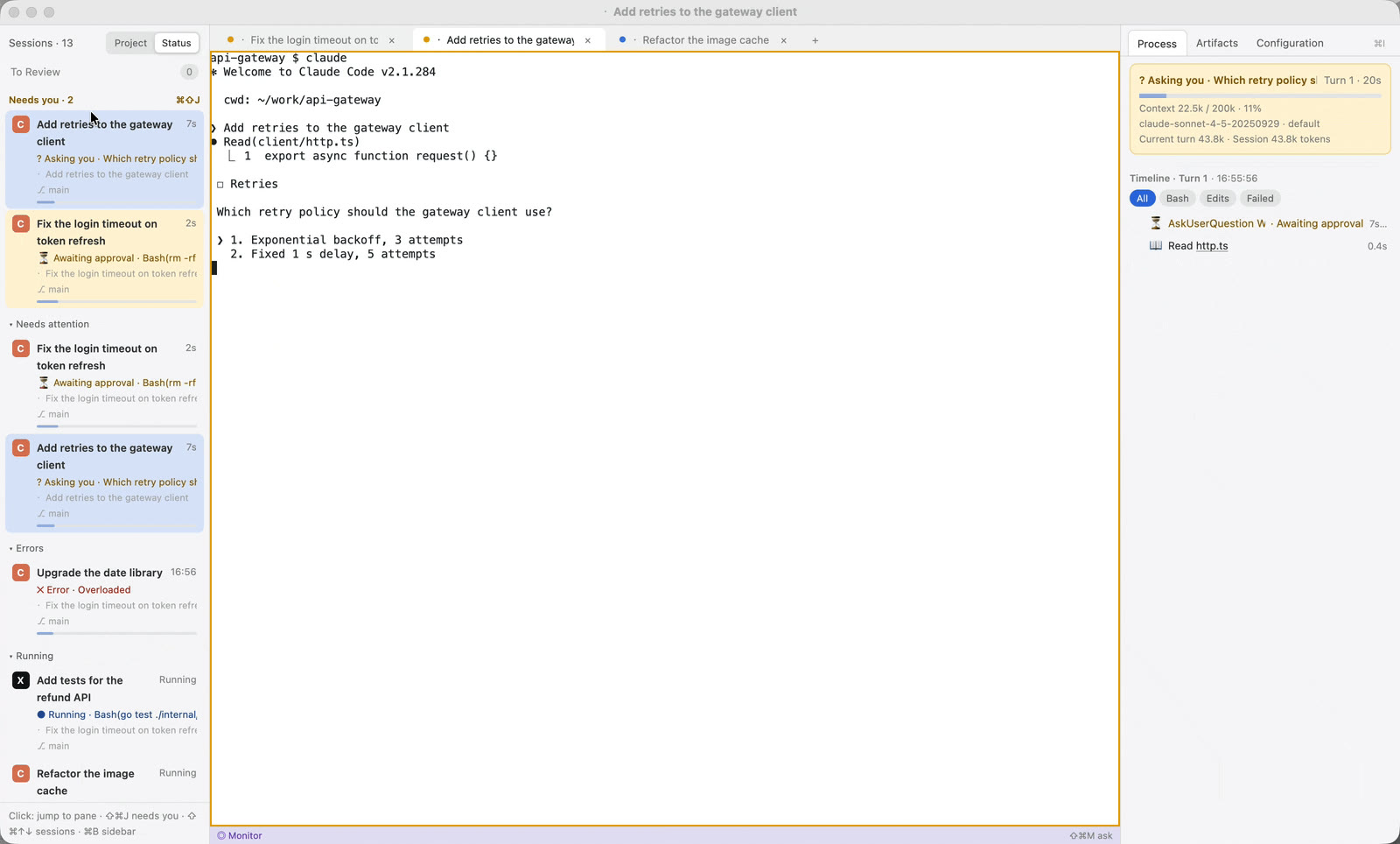Screen dimensions: 1400x844
Task: Click the Monitor icon in the status bar
Action: (x=221, y=835)
